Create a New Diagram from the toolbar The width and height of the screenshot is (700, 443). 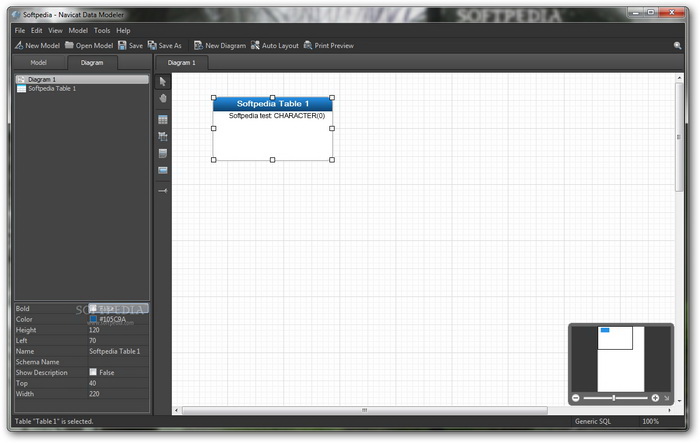tap(220, 46)
